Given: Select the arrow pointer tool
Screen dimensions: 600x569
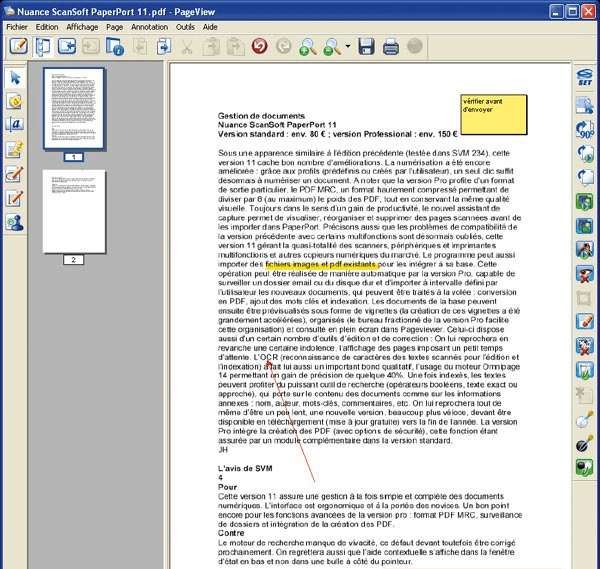Looking at the screenshot, I should 15,78.
